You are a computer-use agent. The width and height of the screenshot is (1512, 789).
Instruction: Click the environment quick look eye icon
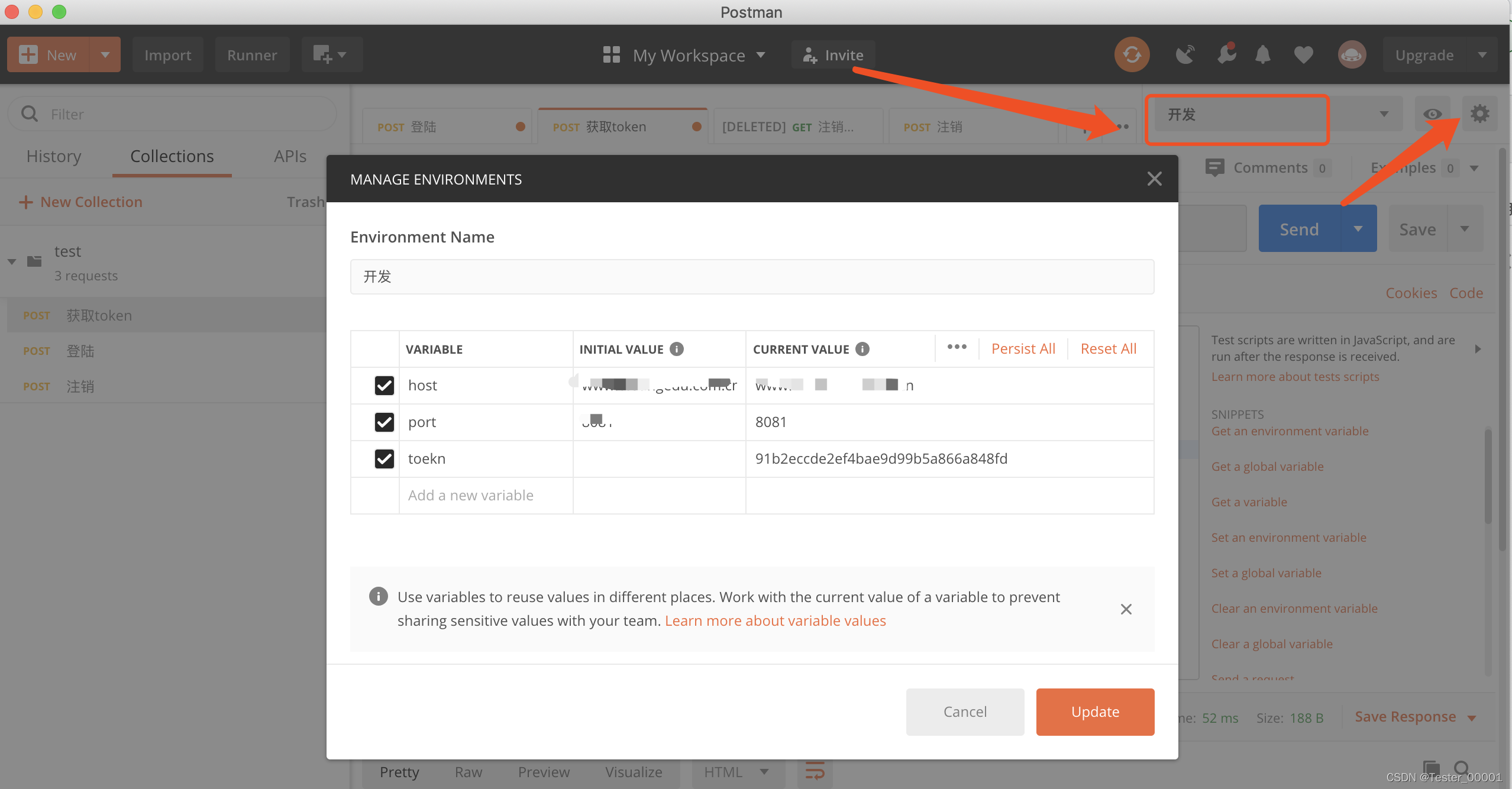tap(1432, 114)
